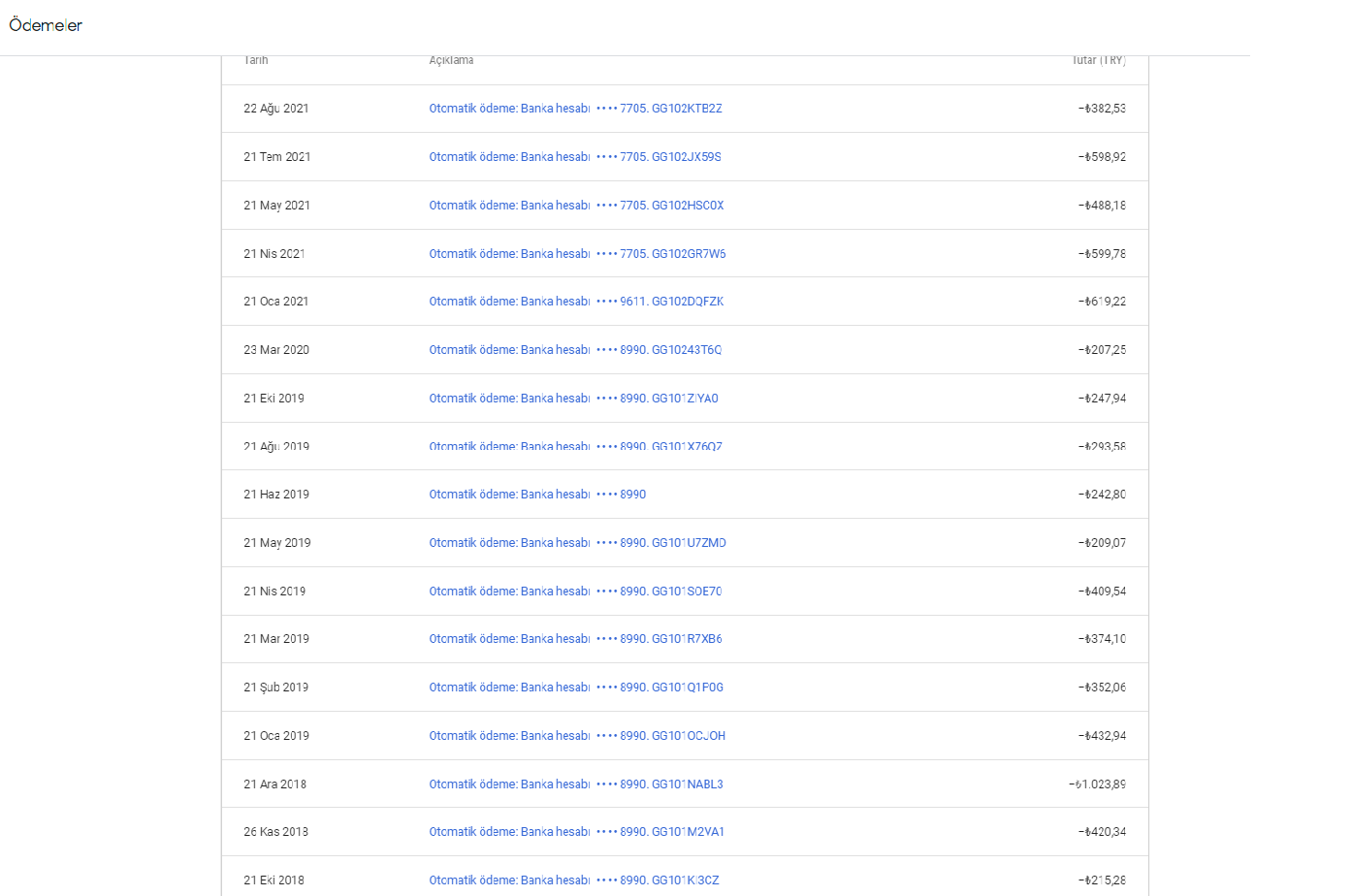
Task: Select date 21 Eki 2018
Action: 274,880
